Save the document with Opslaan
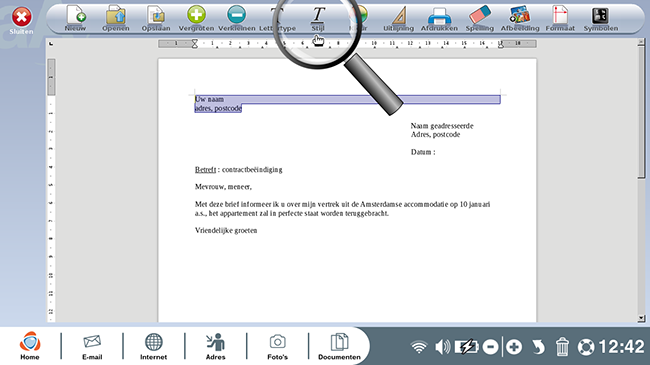Image resolution: width=650 pixels, height=365 pixels. click(156, 19)
